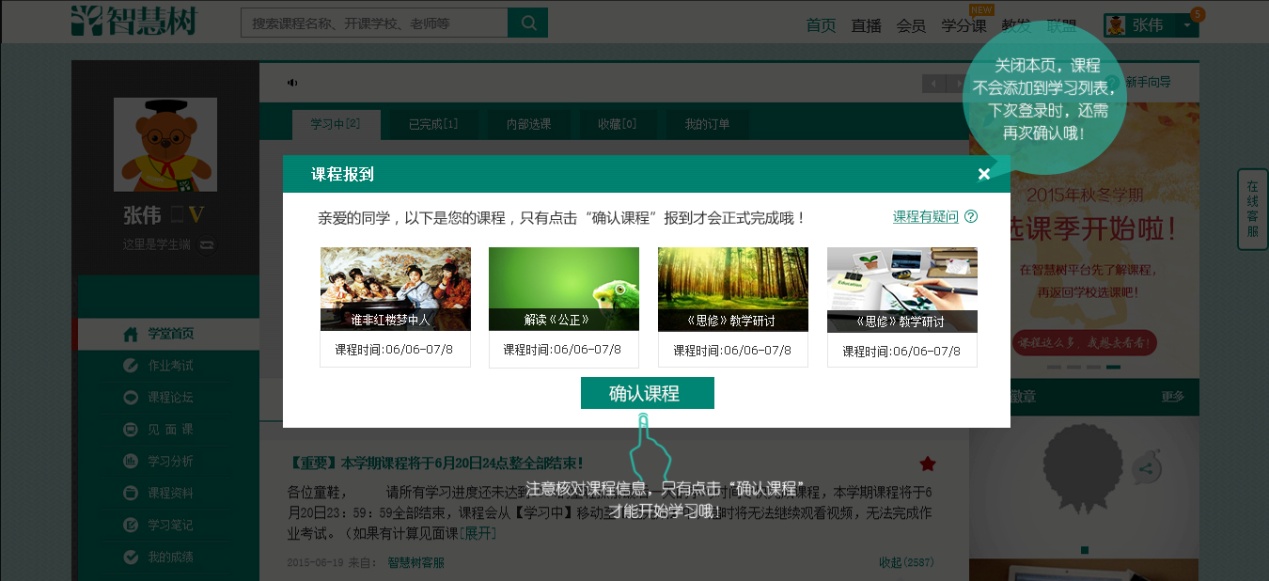Screen dimensions: 1269x581
Task: Click the 我的成绩 checkmark icon
Action: [x=130, y=557]
